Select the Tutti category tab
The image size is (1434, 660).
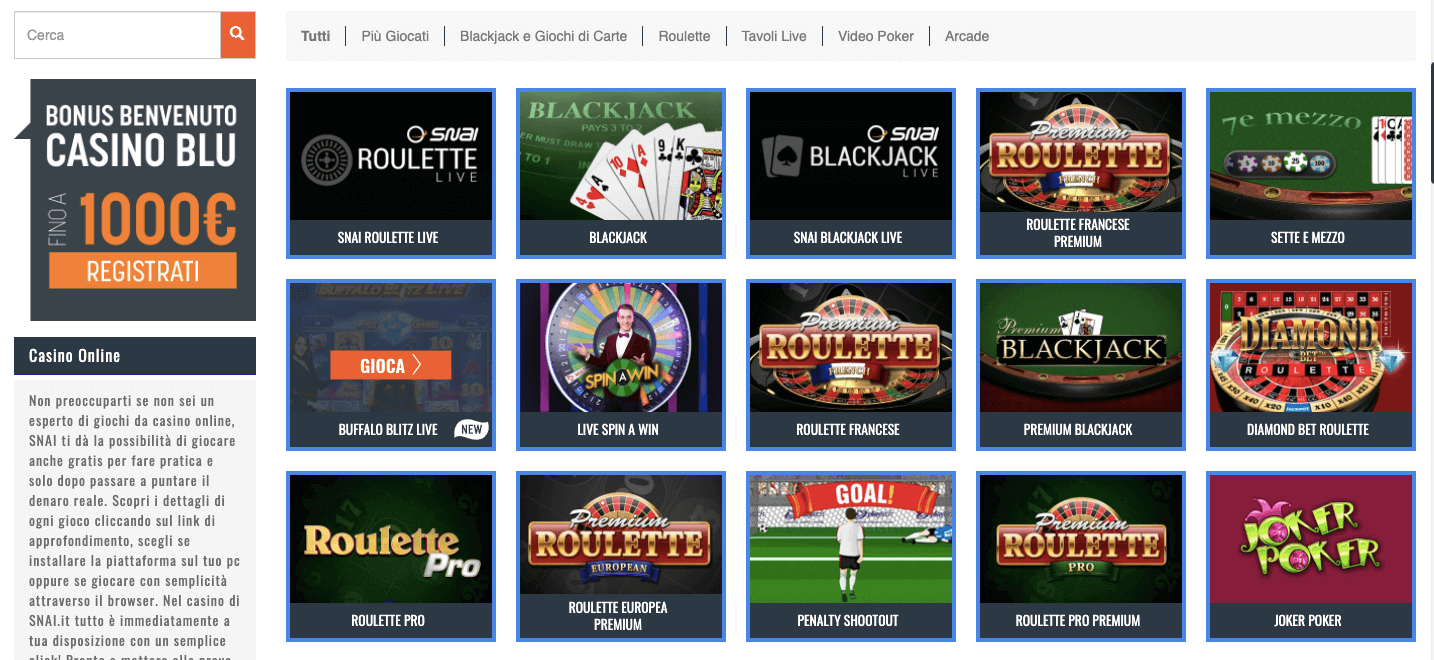point(315,36)
